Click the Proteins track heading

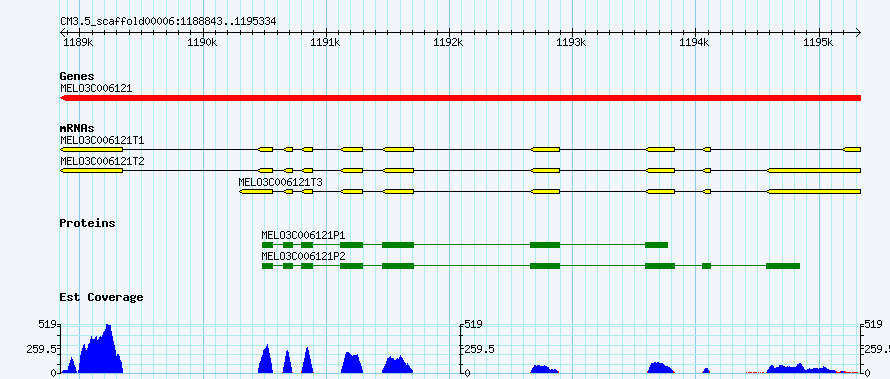[87, 223]
